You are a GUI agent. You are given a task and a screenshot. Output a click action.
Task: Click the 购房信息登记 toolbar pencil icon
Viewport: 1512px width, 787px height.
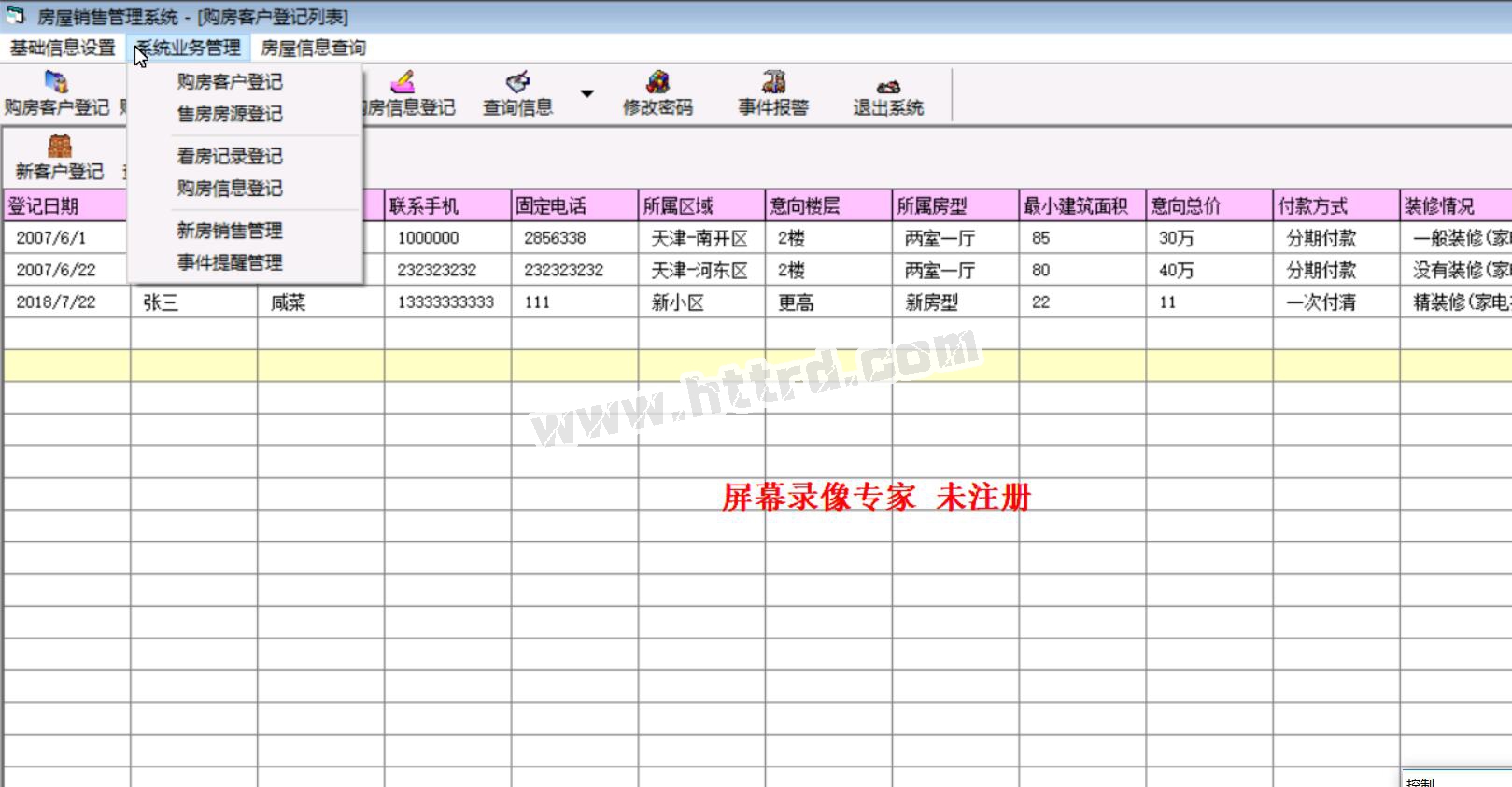click(x=403, y=82)
